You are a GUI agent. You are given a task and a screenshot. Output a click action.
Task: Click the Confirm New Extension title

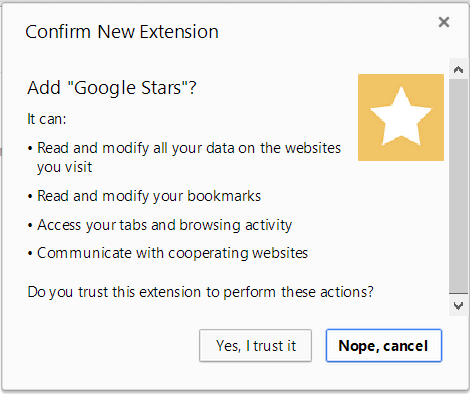[x=122, y=32]
